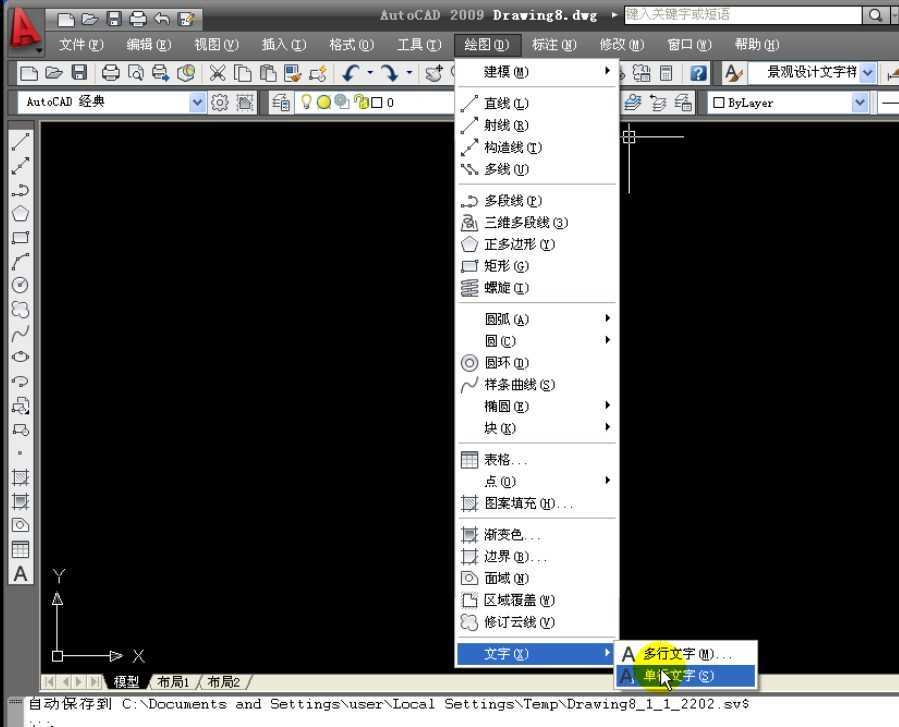Open the Layer Properties Manager icon
This screenshot has width=899, height=727.
281,103
